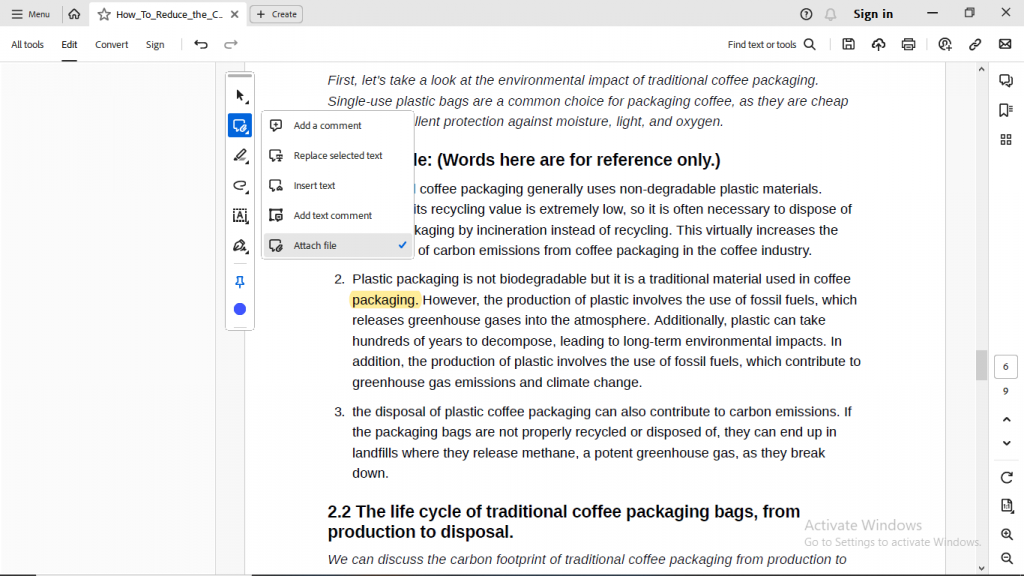This screenshot has height=576, width=1024.
Task: Open the blue color picker circle
Action: (240, 309)
